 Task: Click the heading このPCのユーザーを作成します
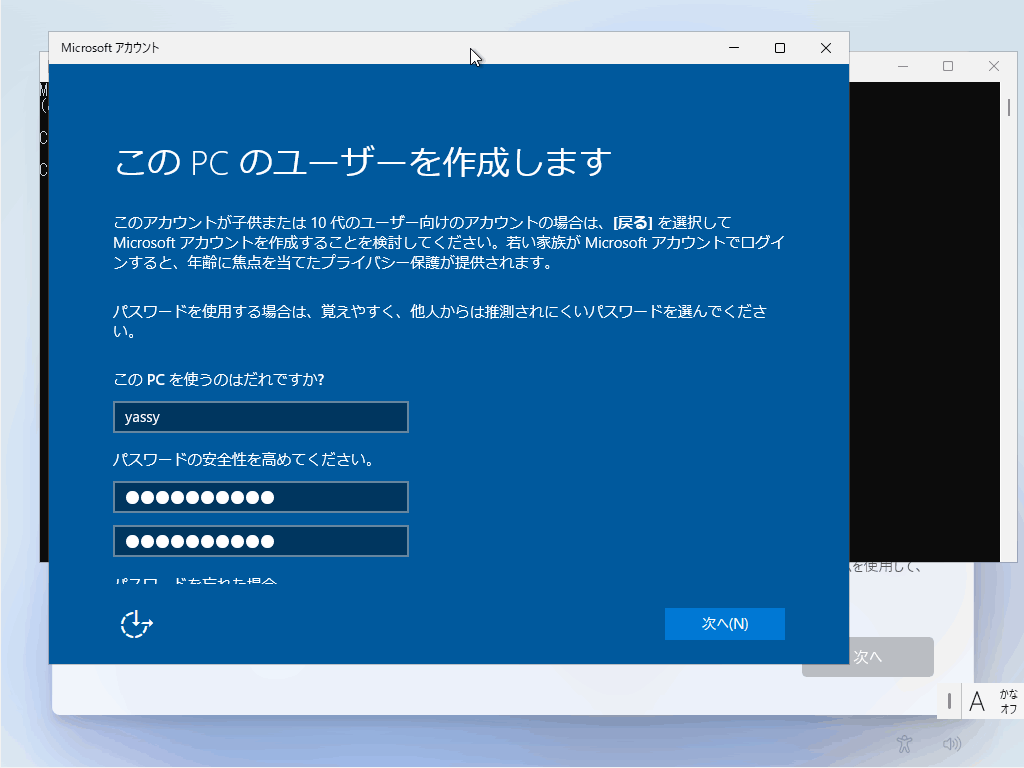tap(363, 162)
